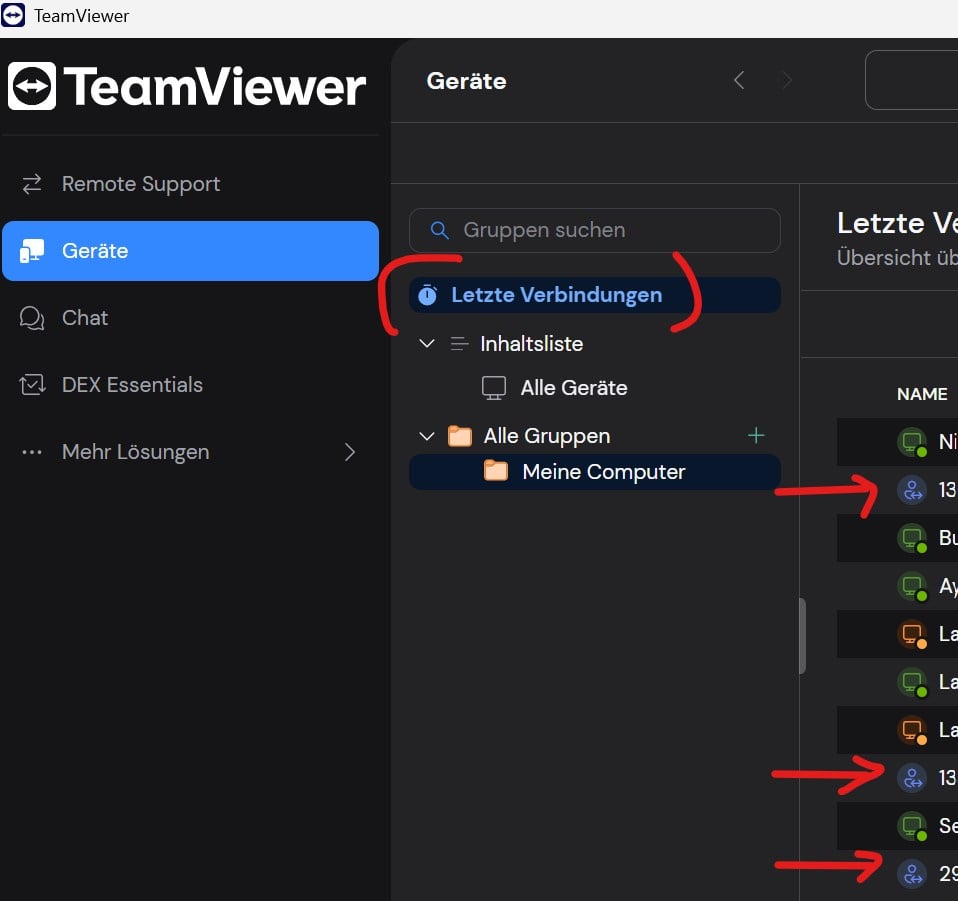
Task: Collapse the Alle Gruppen tree
Action: pyautogui.click(x=427, y=436)
